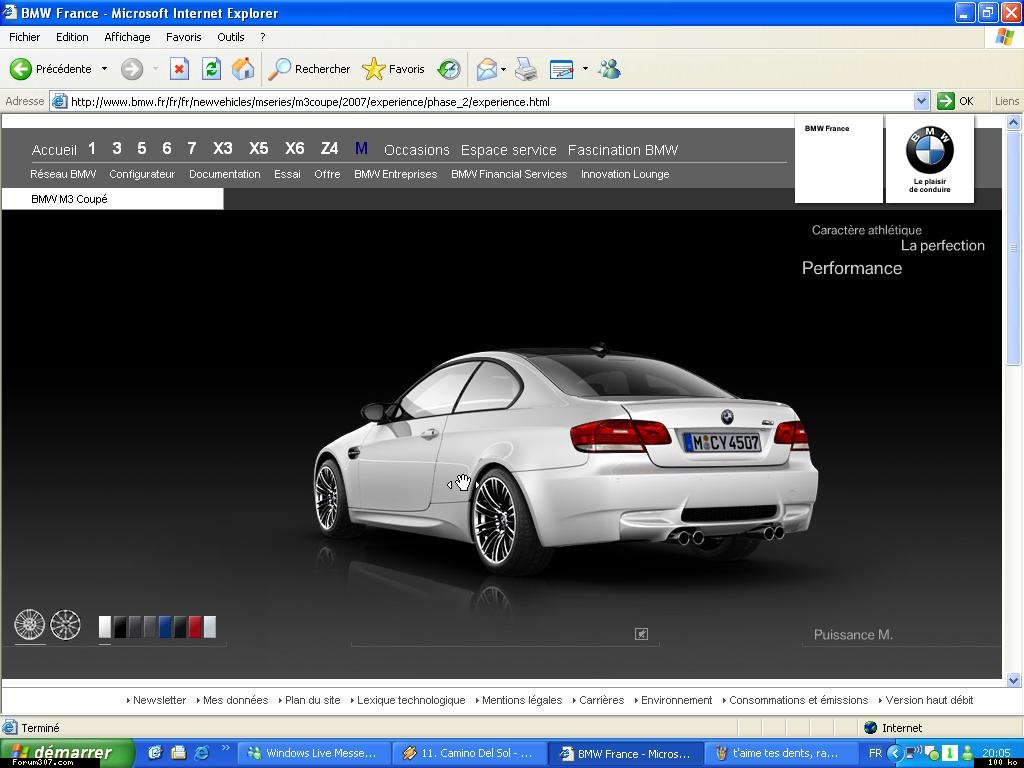Choose the red car color swatch
The image size is (1024, 768).
pyautogui.click(x=195, y=627)
